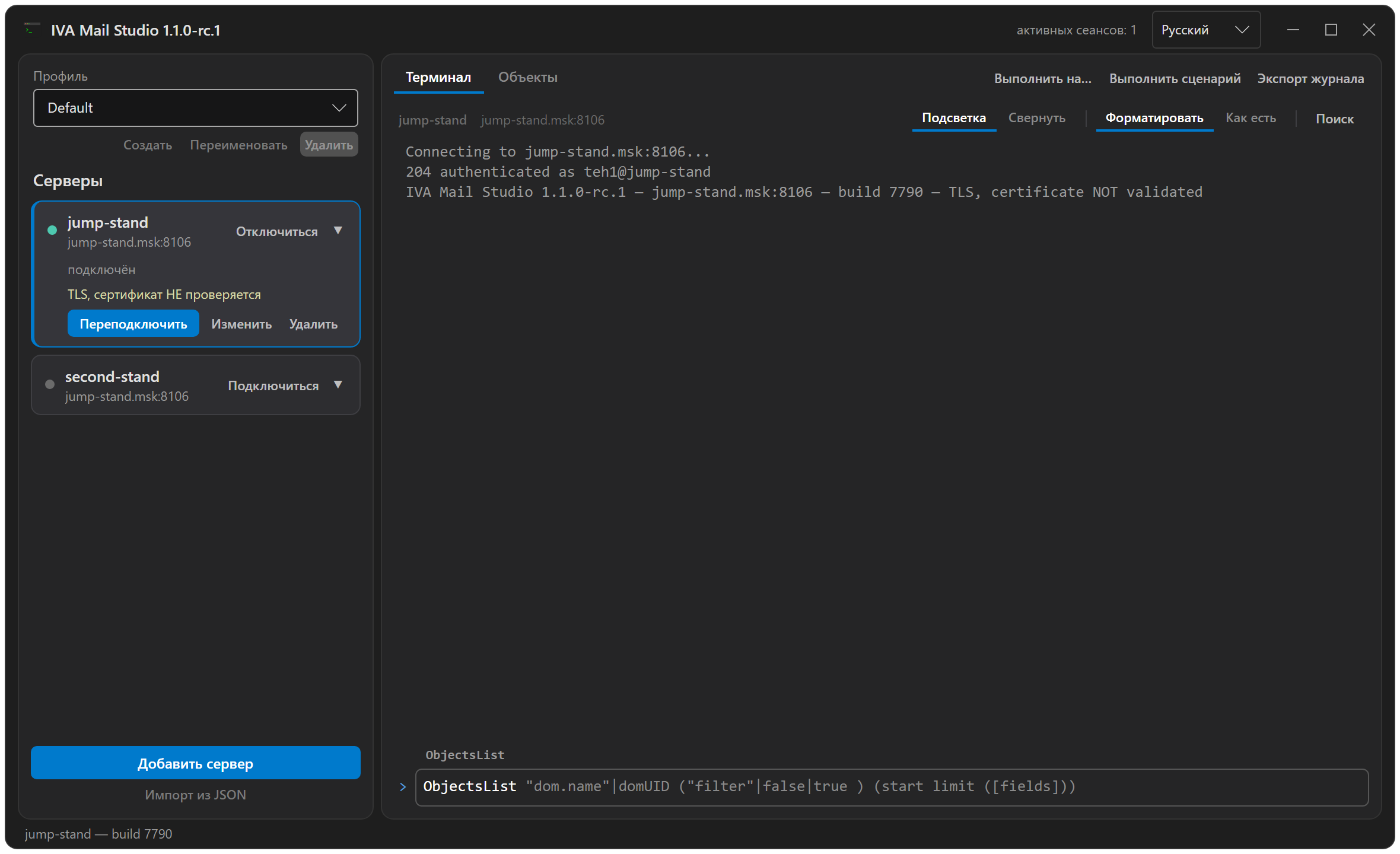Expand the second-stand server arrow
The height and width of the screenshot is (854, 1400).
(x=338, y=385)
